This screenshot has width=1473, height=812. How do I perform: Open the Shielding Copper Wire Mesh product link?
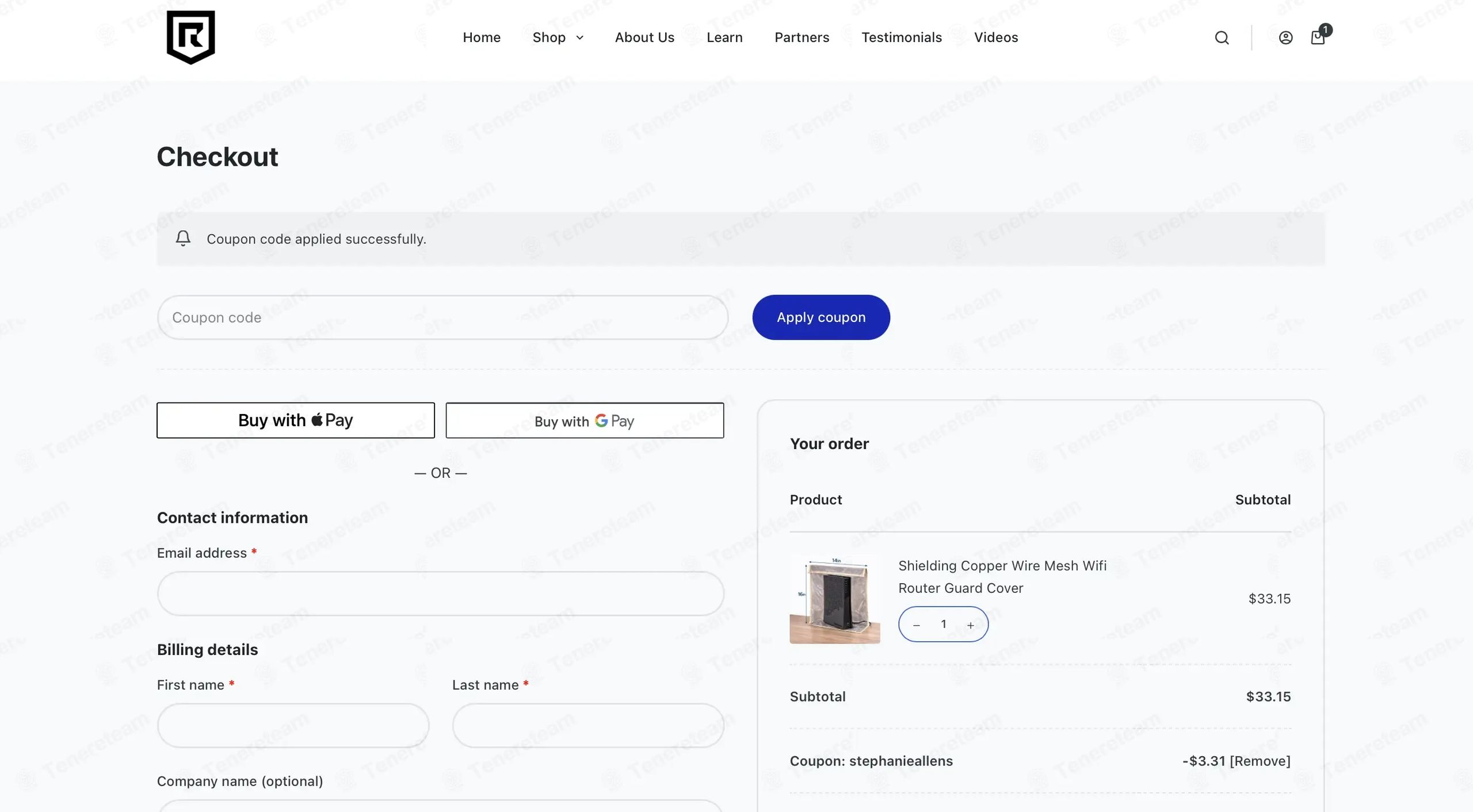pyautogui.click(x=1002, y=577)
